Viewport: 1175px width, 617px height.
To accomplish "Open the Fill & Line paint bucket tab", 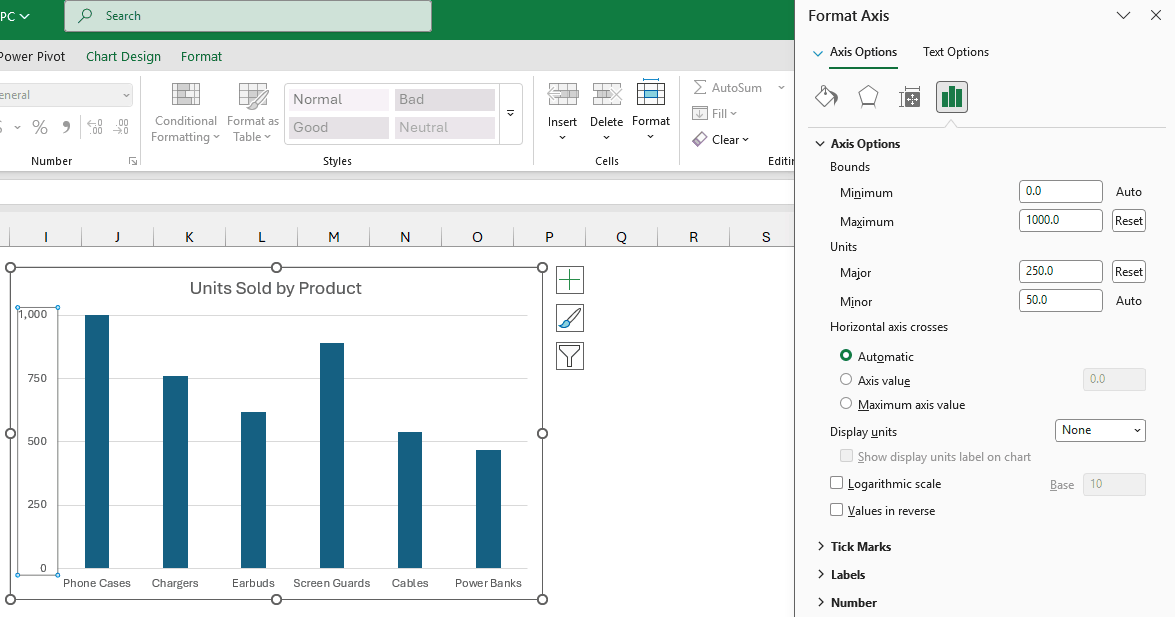I will point(827,97).
